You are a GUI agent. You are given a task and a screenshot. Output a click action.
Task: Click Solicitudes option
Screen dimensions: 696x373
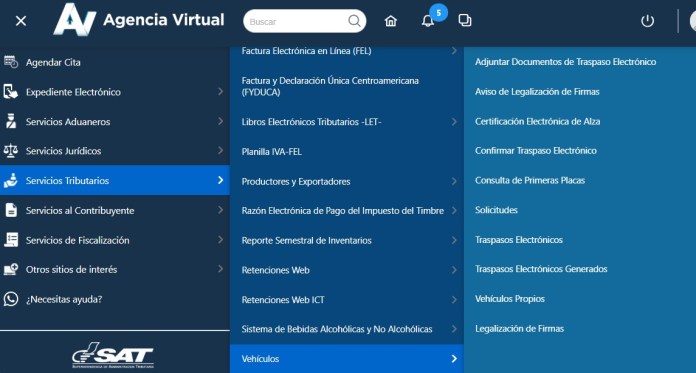point(496,210)
